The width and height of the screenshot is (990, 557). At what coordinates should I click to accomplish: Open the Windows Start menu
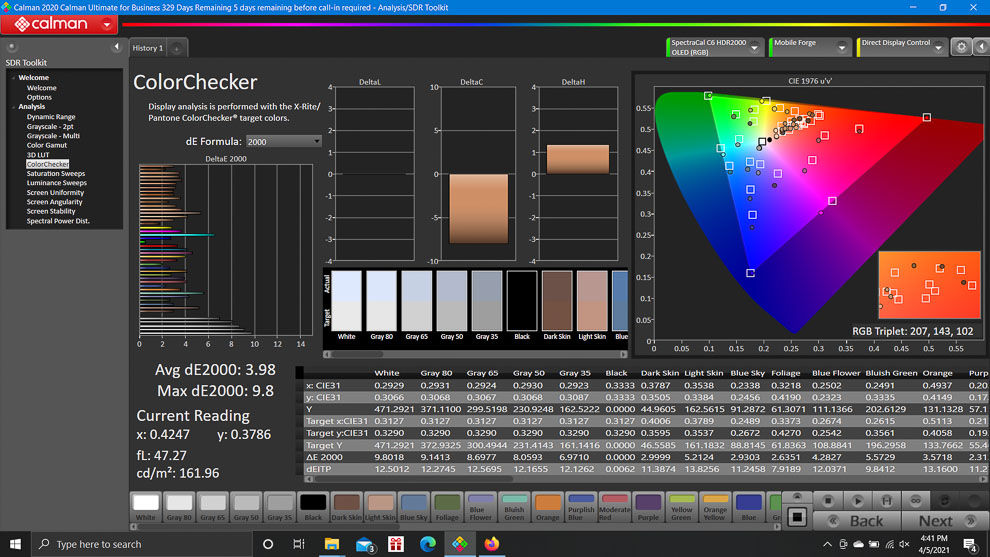pyautogui.click(x=15, y=544)
